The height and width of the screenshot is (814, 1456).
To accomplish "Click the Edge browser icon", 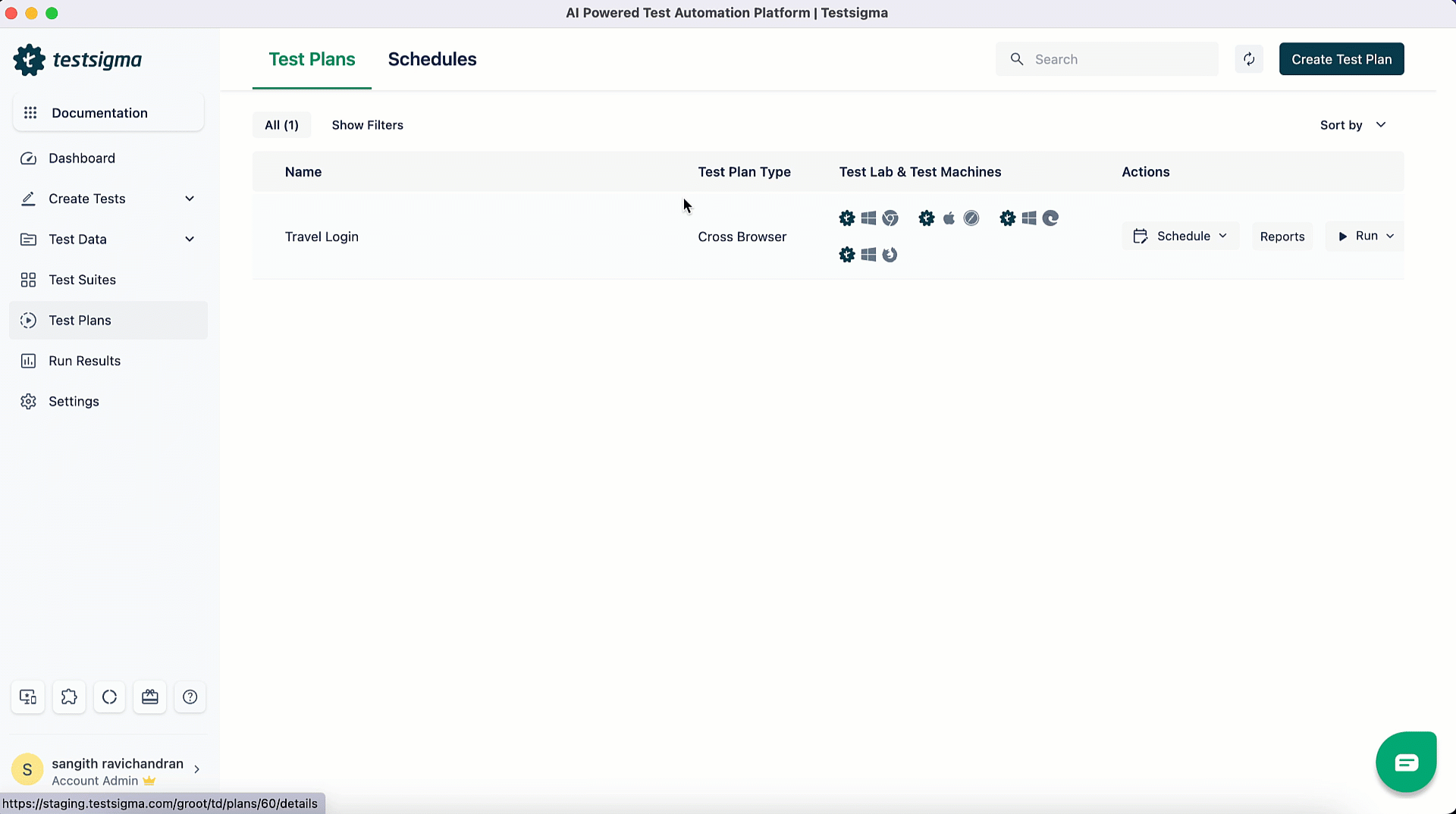I will [1050, 218].
